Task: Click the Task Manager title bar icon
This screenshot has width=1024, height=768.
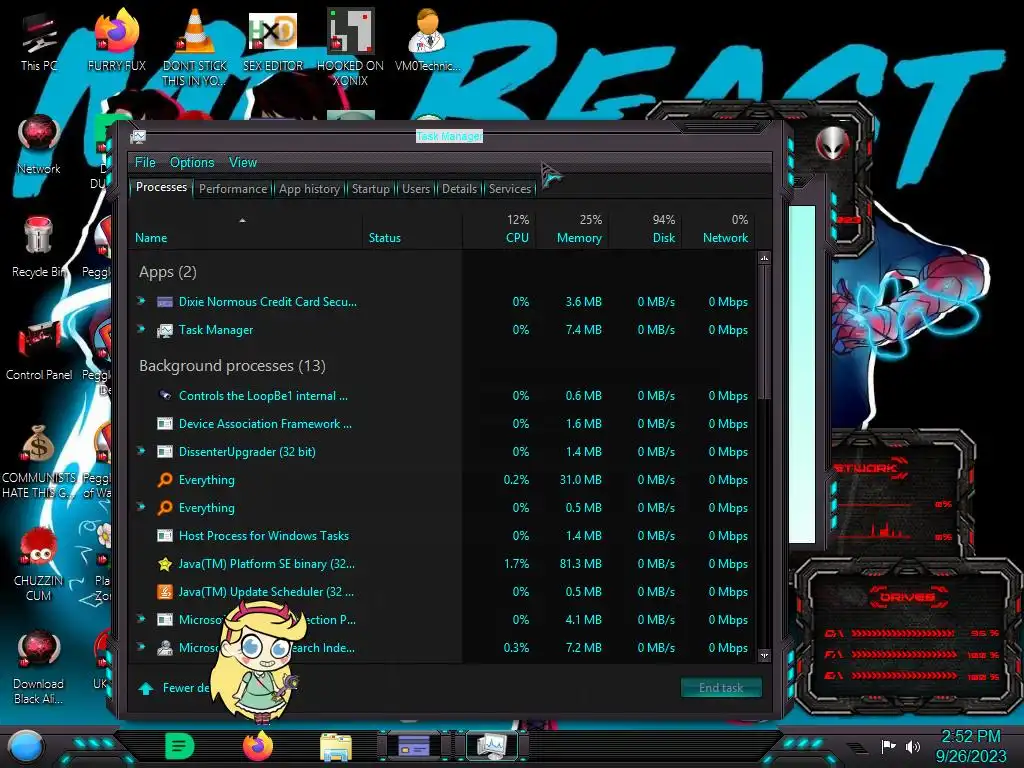Action: coord(138,136)
